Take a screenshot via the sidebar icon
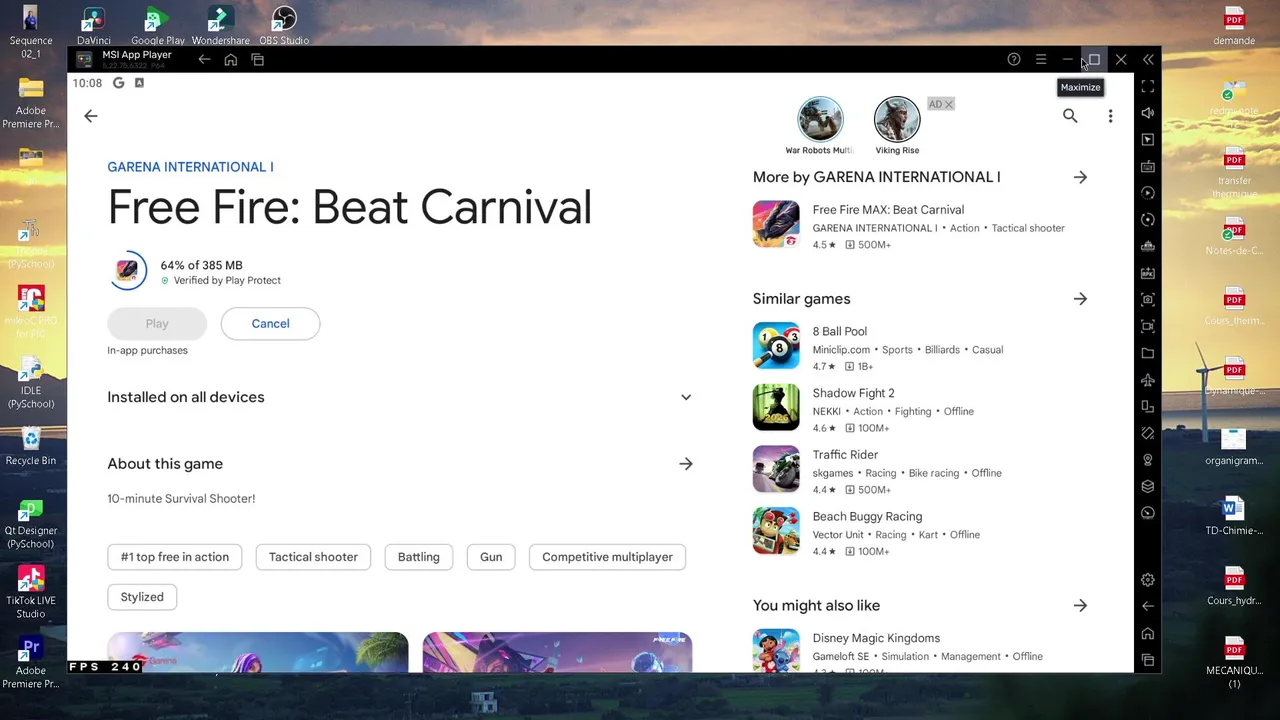The height and width of the screenshot is (720, 1280). pos(1148,300)
